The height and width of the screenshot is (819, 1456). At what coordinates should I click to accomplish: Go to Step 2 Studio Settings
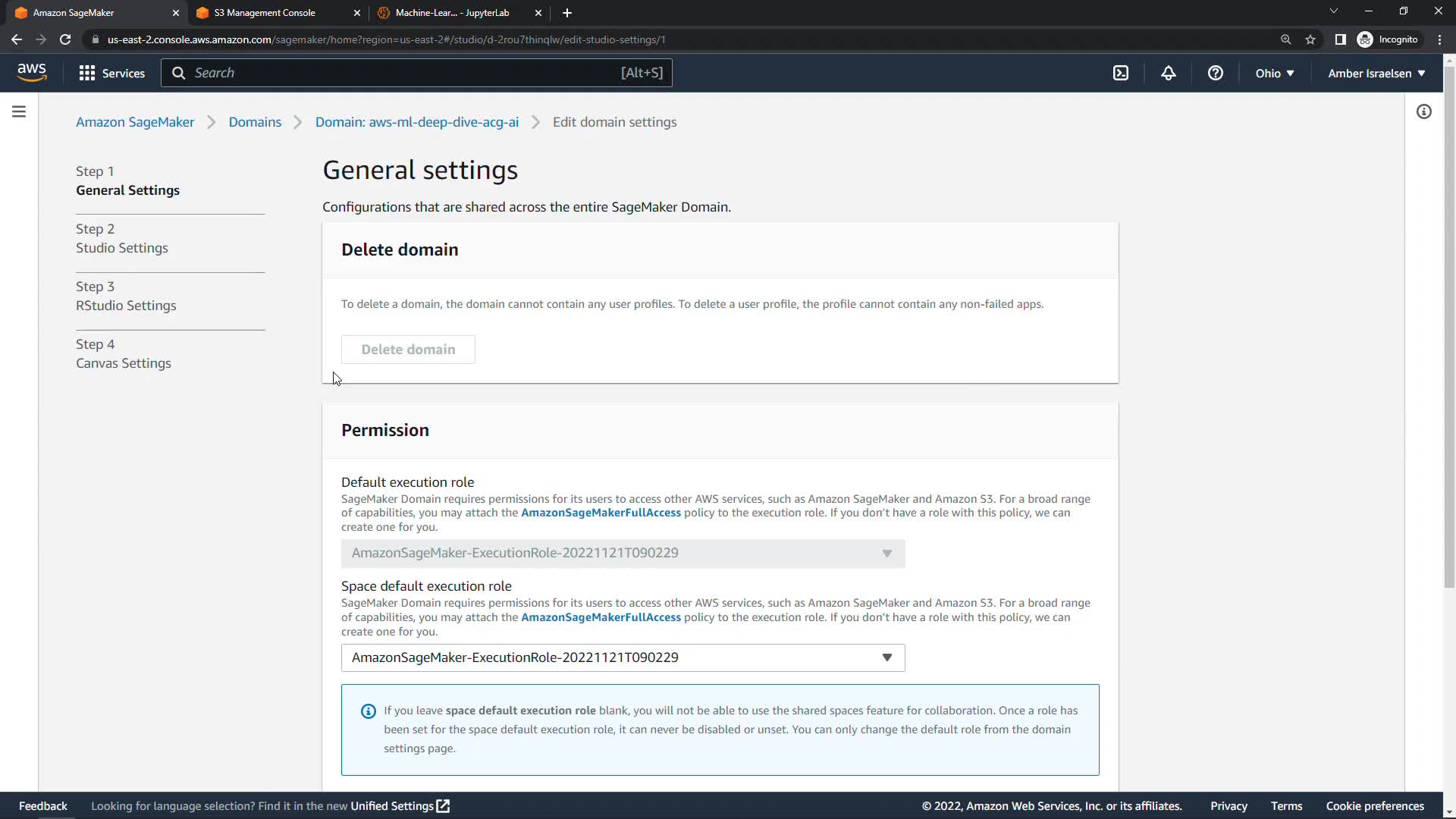121,248
